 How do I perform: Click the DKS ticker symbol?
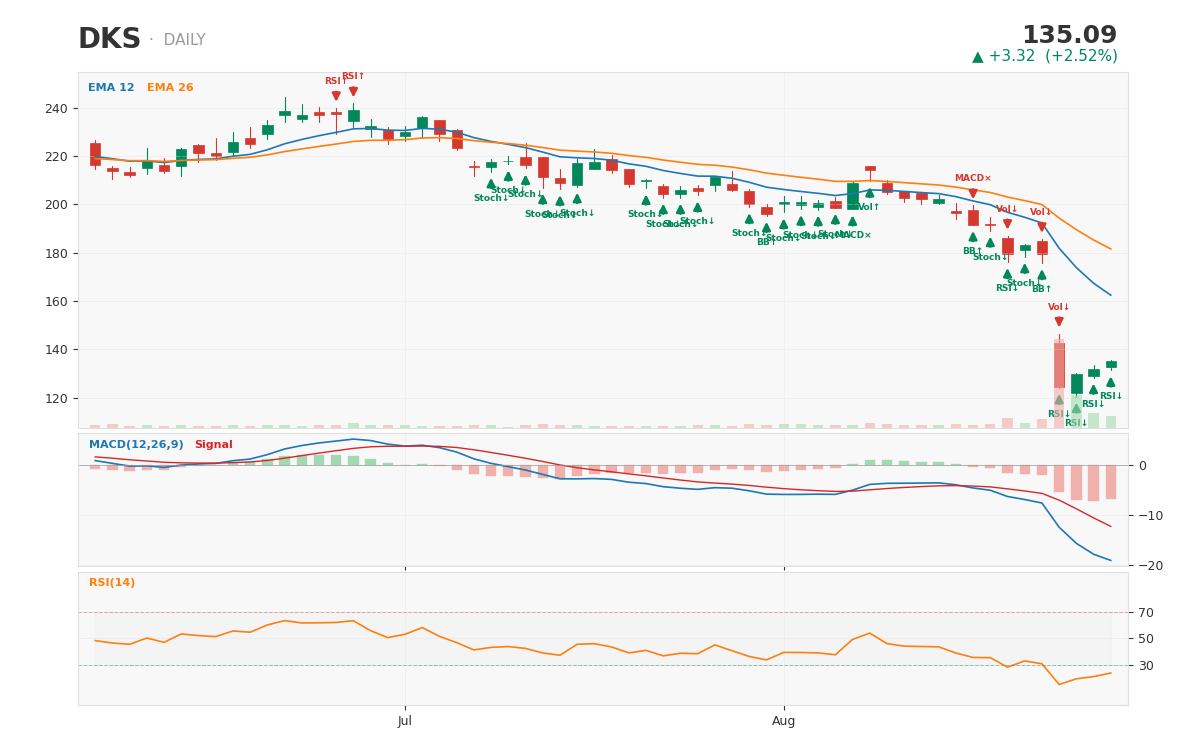[110, 40]
